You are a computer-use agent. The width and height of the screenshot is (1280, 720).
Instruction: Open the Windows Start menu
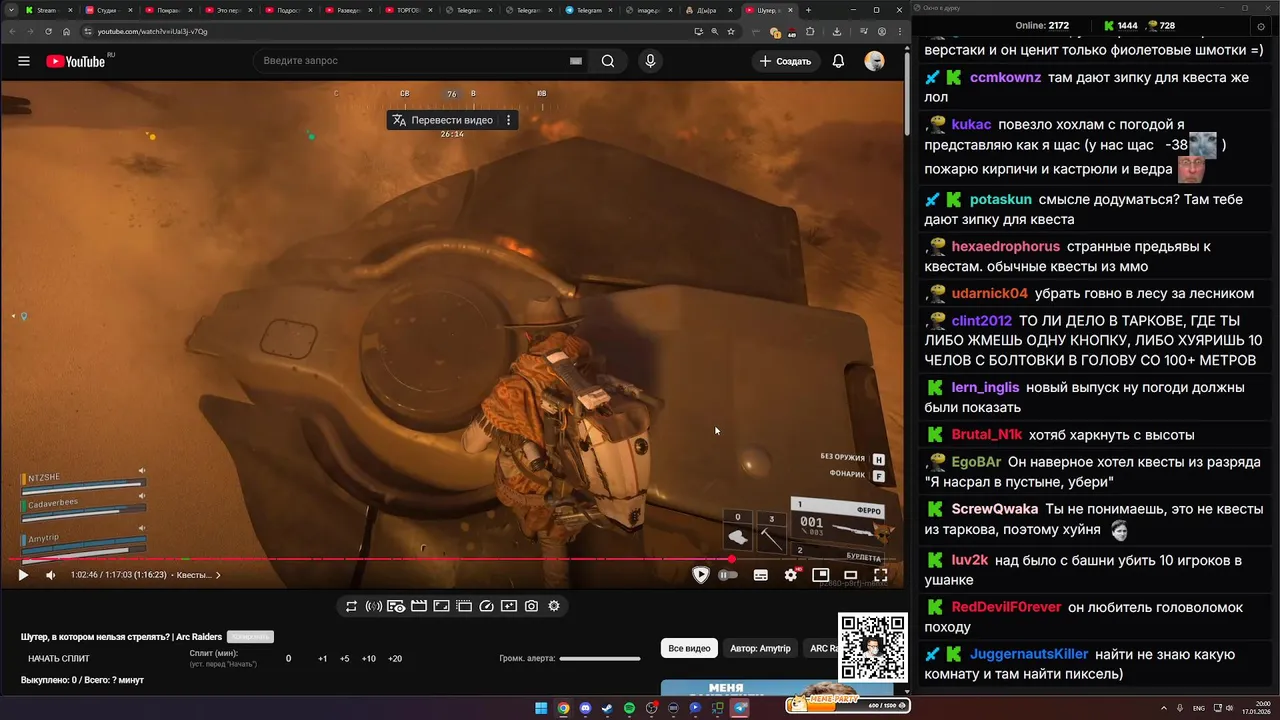click(541, 708)
